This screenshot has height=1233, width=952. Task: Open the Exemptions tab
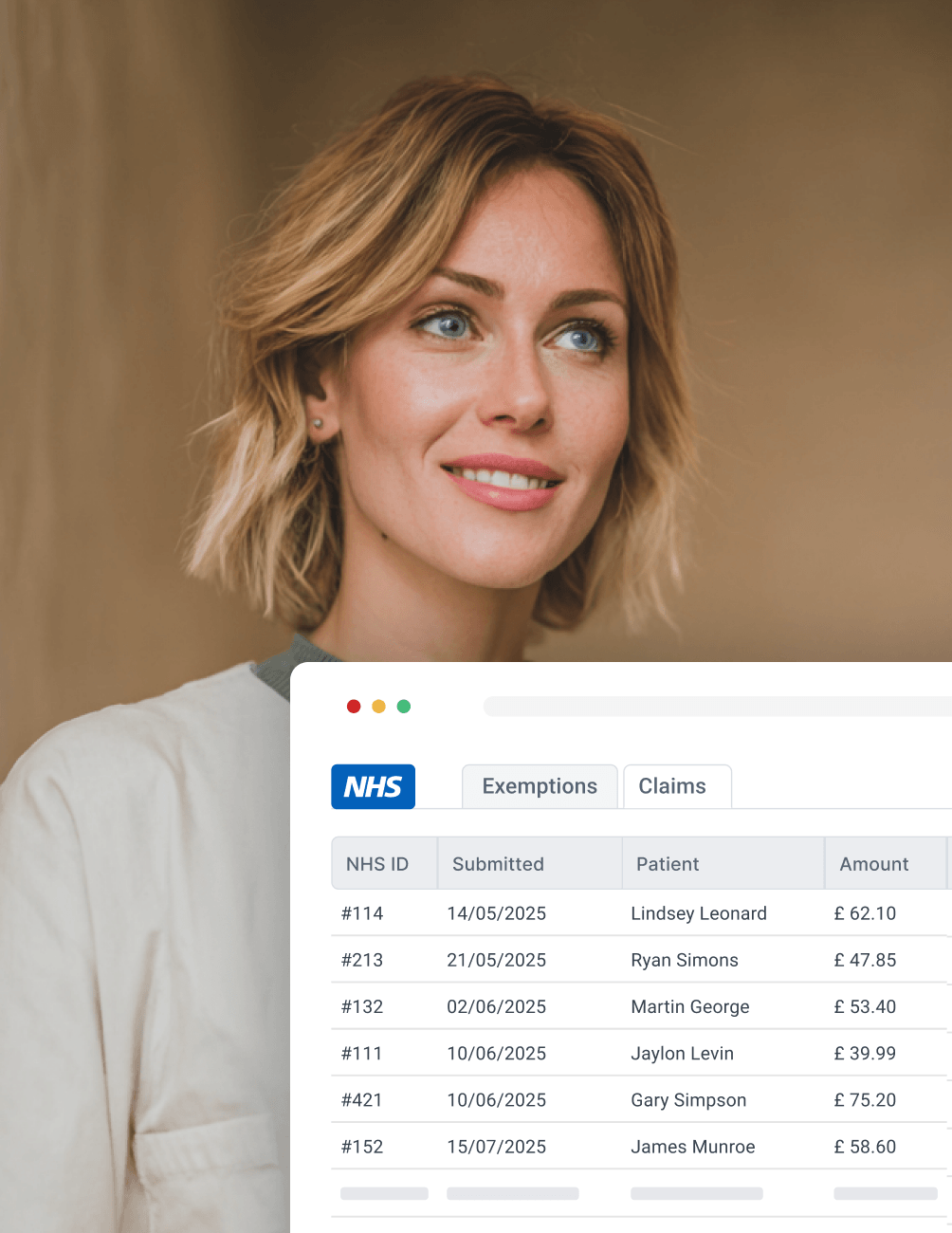tap(540, 786)
